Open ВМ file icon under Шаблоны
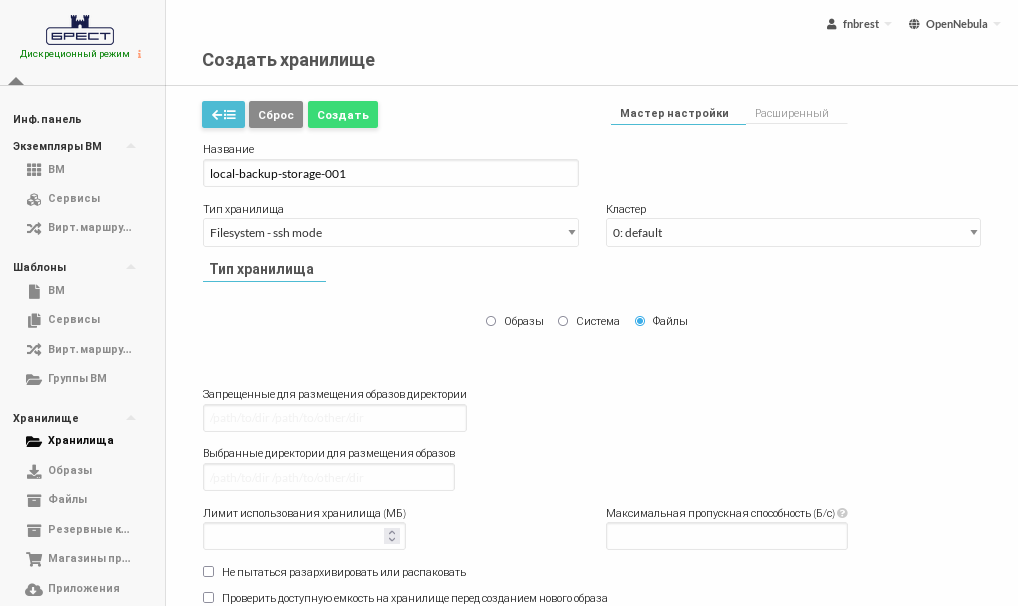Image resolution: width=1018 pixels, height=606 pixels. point(34,291)
